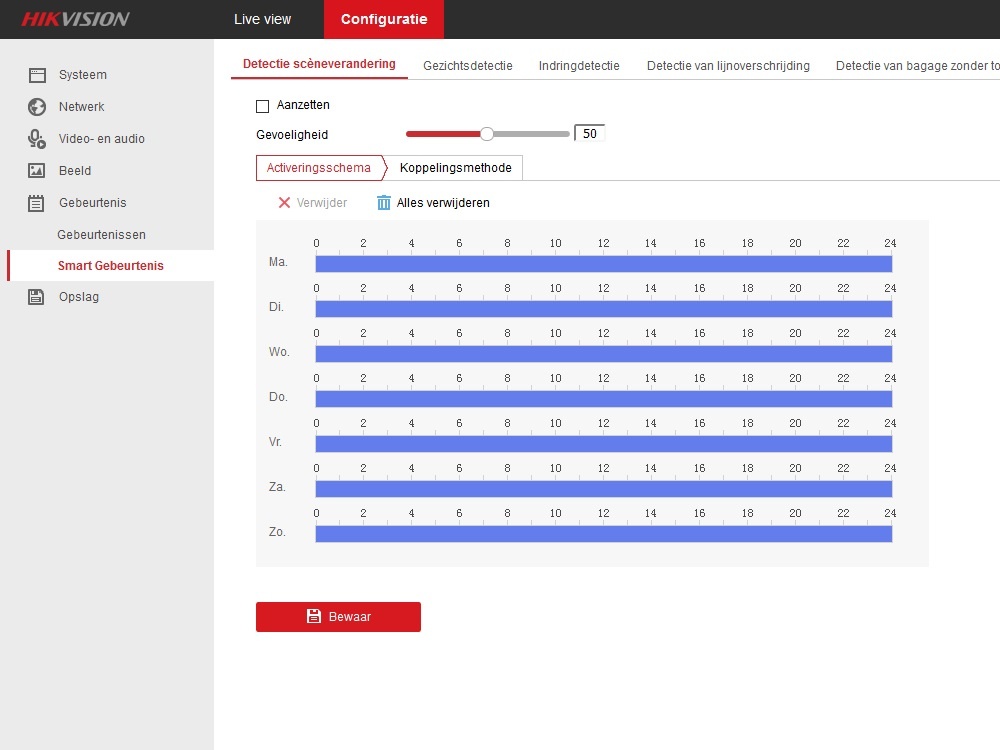Open Video- en audio settings
The image size is (1000, 750).
point(101,138)
